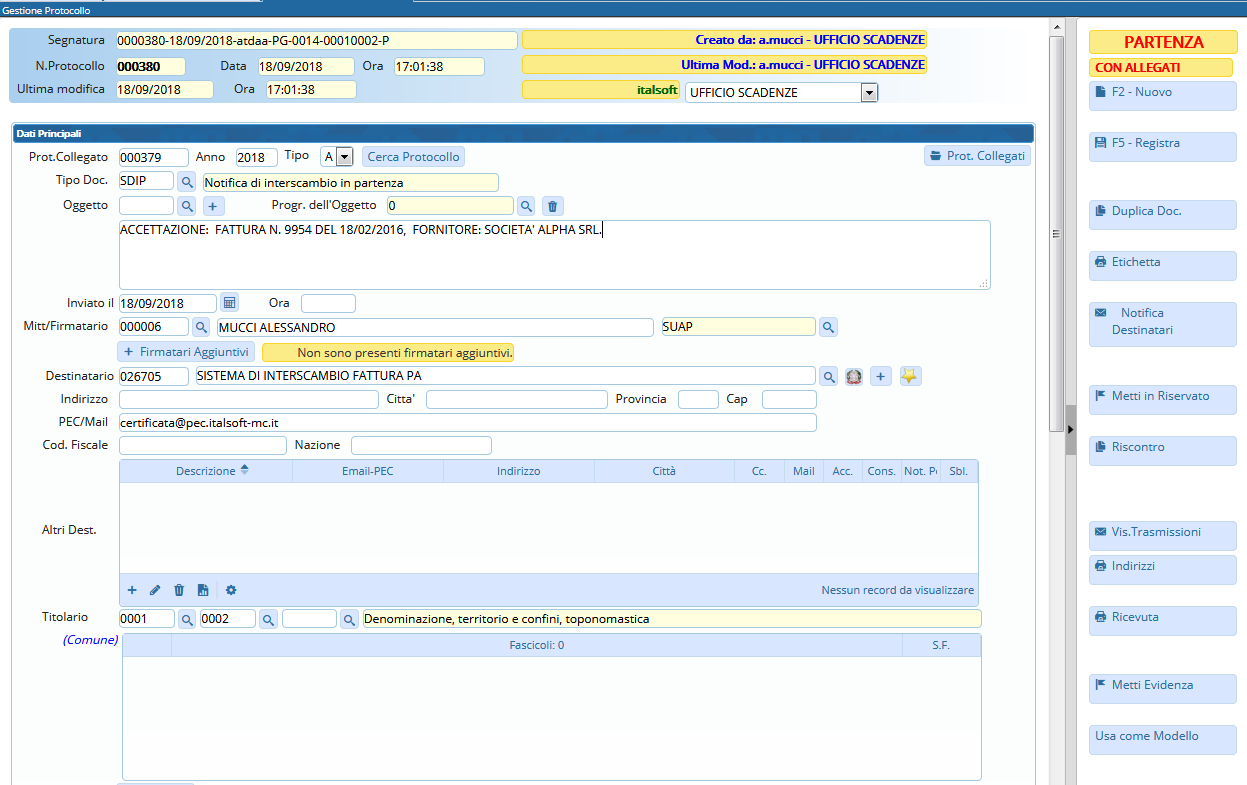Viewport: 1247px width, 785px height.
Task: Add a record in Altri Dest. grid
Action: click(132, 590)
